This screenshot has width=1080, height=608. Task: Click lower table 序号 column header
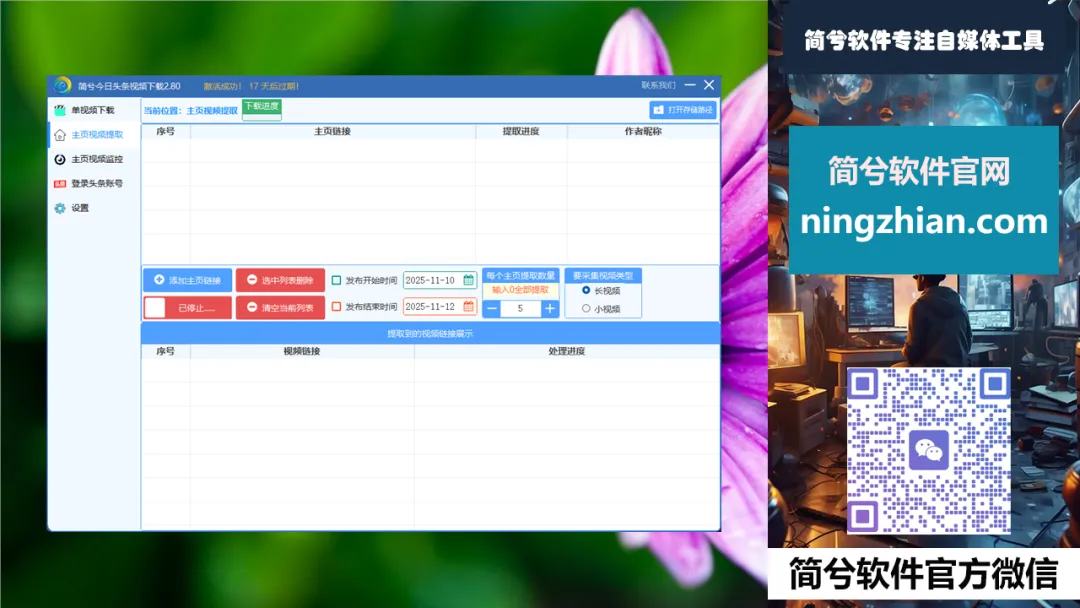(x=165, y=351)
